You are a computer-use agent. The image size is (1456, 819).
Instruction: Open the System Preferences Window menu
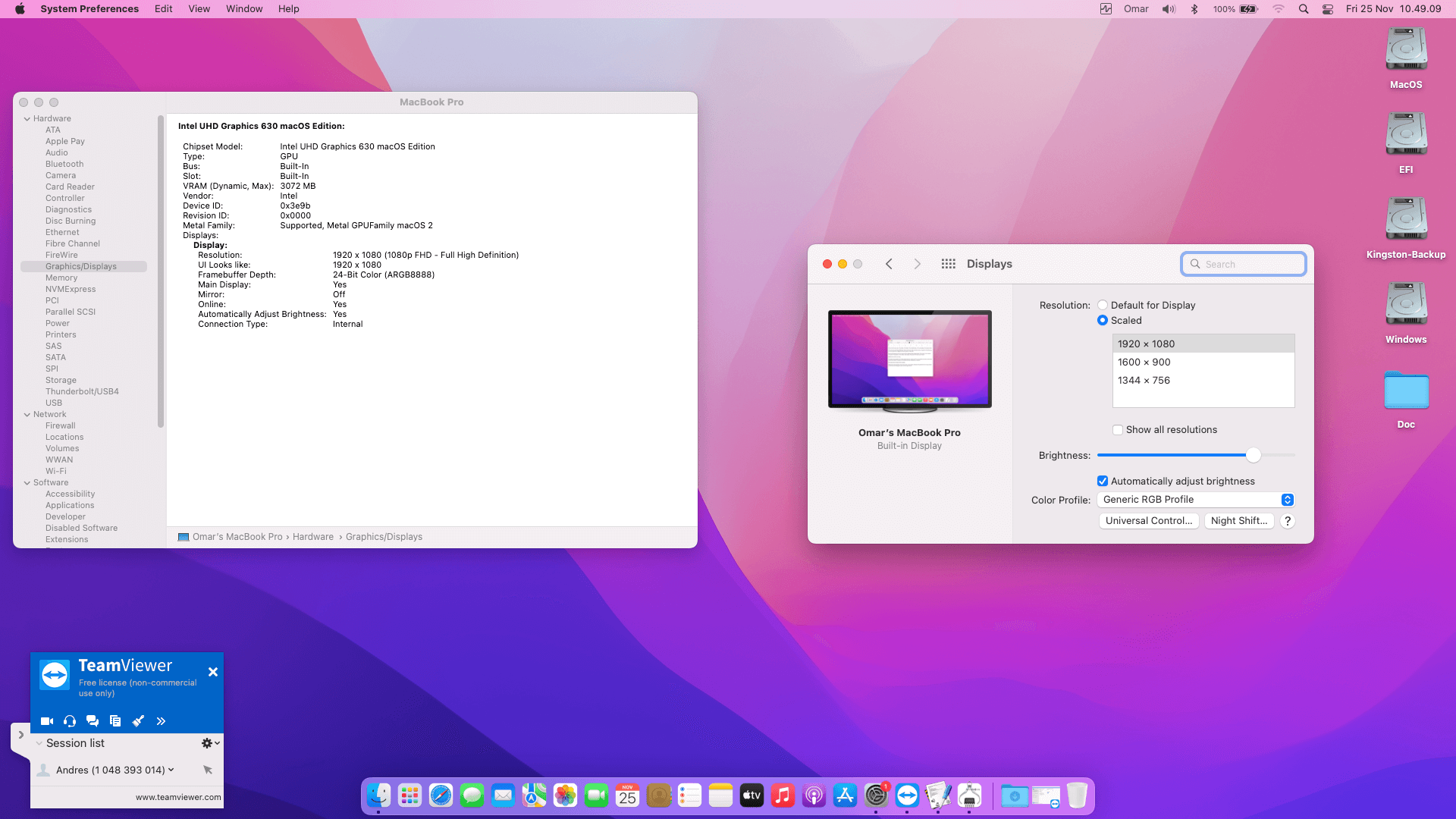pos(243,8)
